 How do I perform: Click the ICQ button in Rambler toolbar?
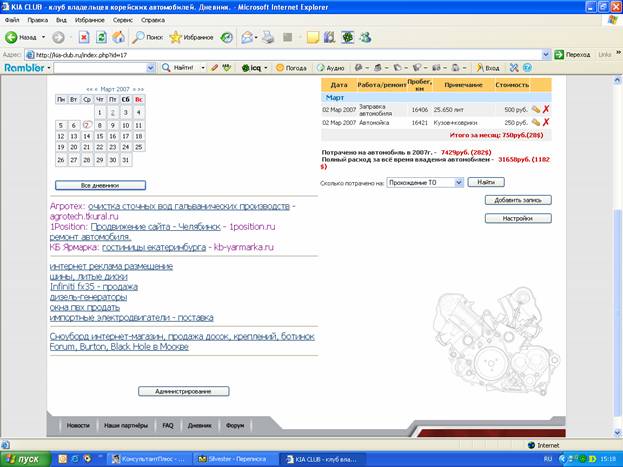point(252,67)
